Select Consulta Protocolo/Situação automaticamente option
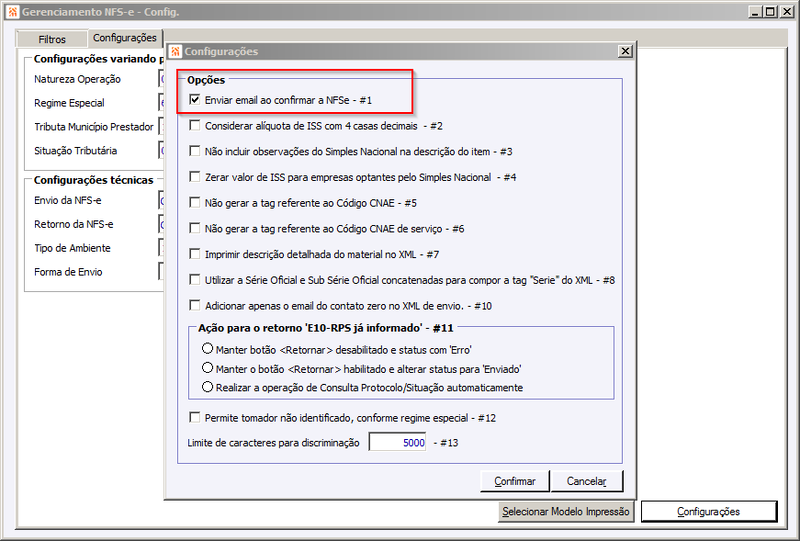Image resolution: width=800 pixels, height=541 pixels. [207, 387]
